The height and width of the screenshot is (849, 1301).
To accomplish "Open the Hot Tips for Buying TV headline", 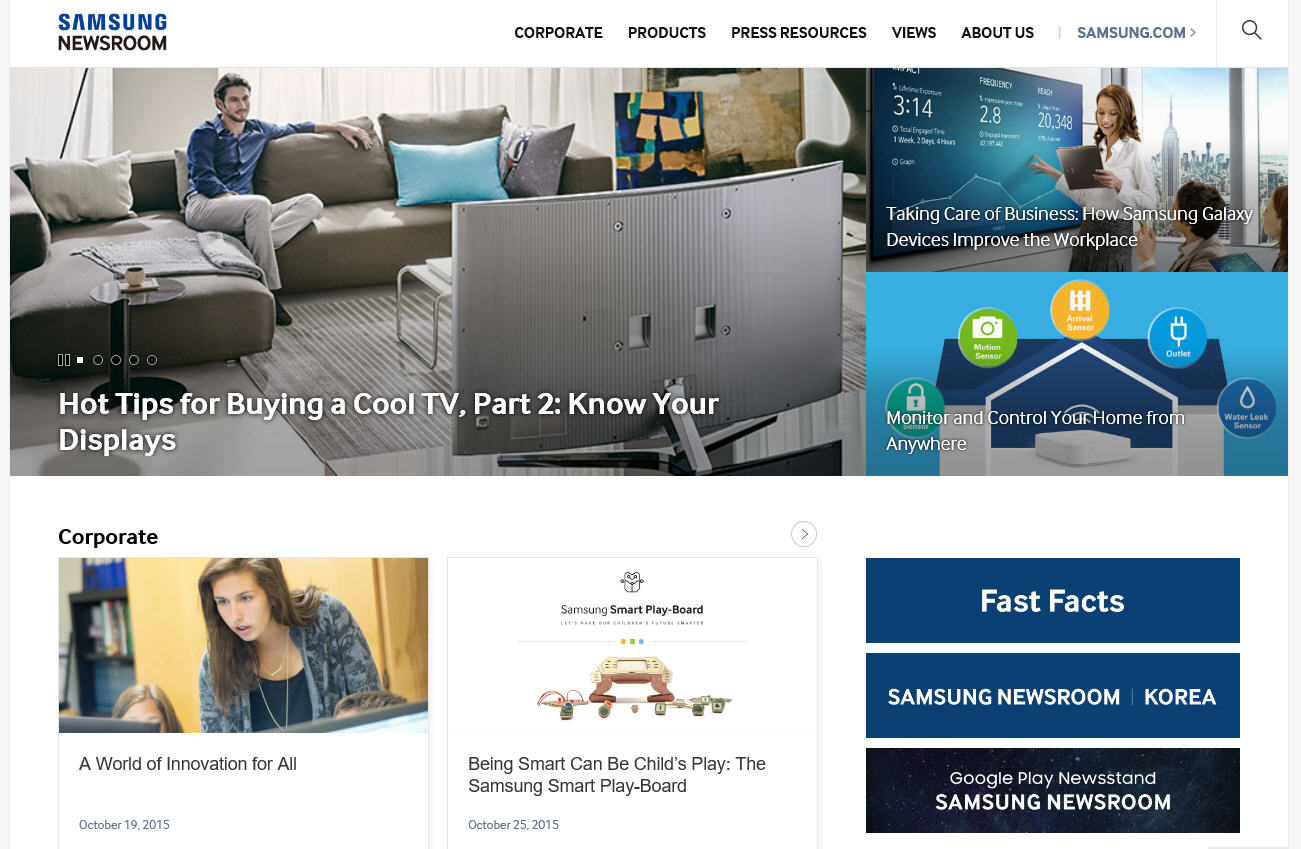I will 388,421.
